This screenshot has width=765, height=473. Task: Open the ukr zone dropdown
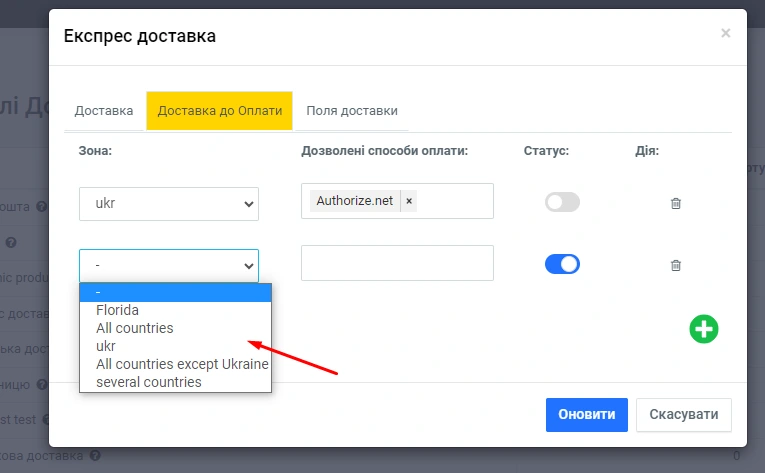(169, 203)
